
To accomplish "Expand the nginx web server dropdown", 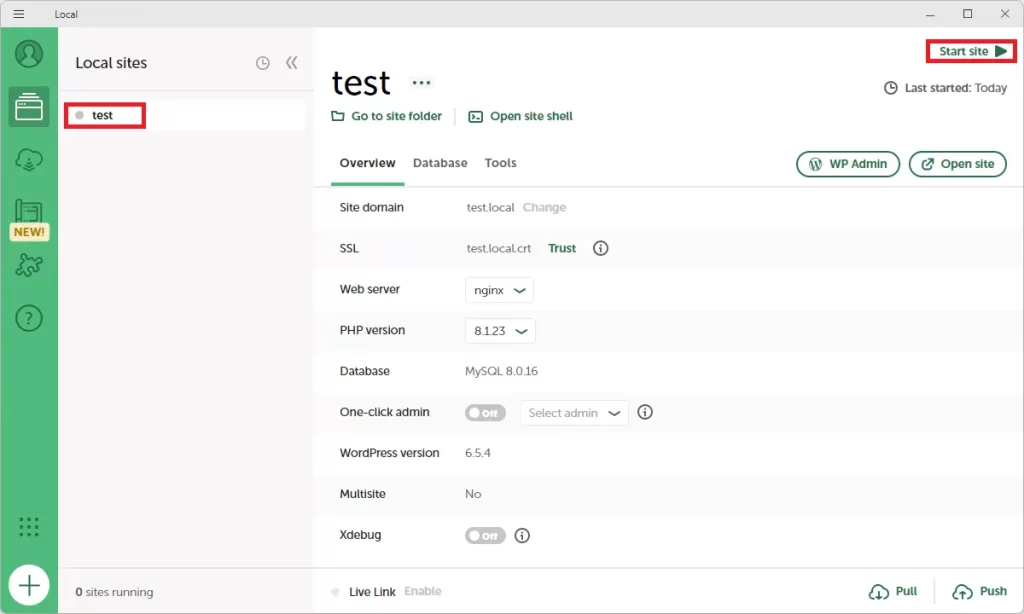I will [x=500, y=290].
